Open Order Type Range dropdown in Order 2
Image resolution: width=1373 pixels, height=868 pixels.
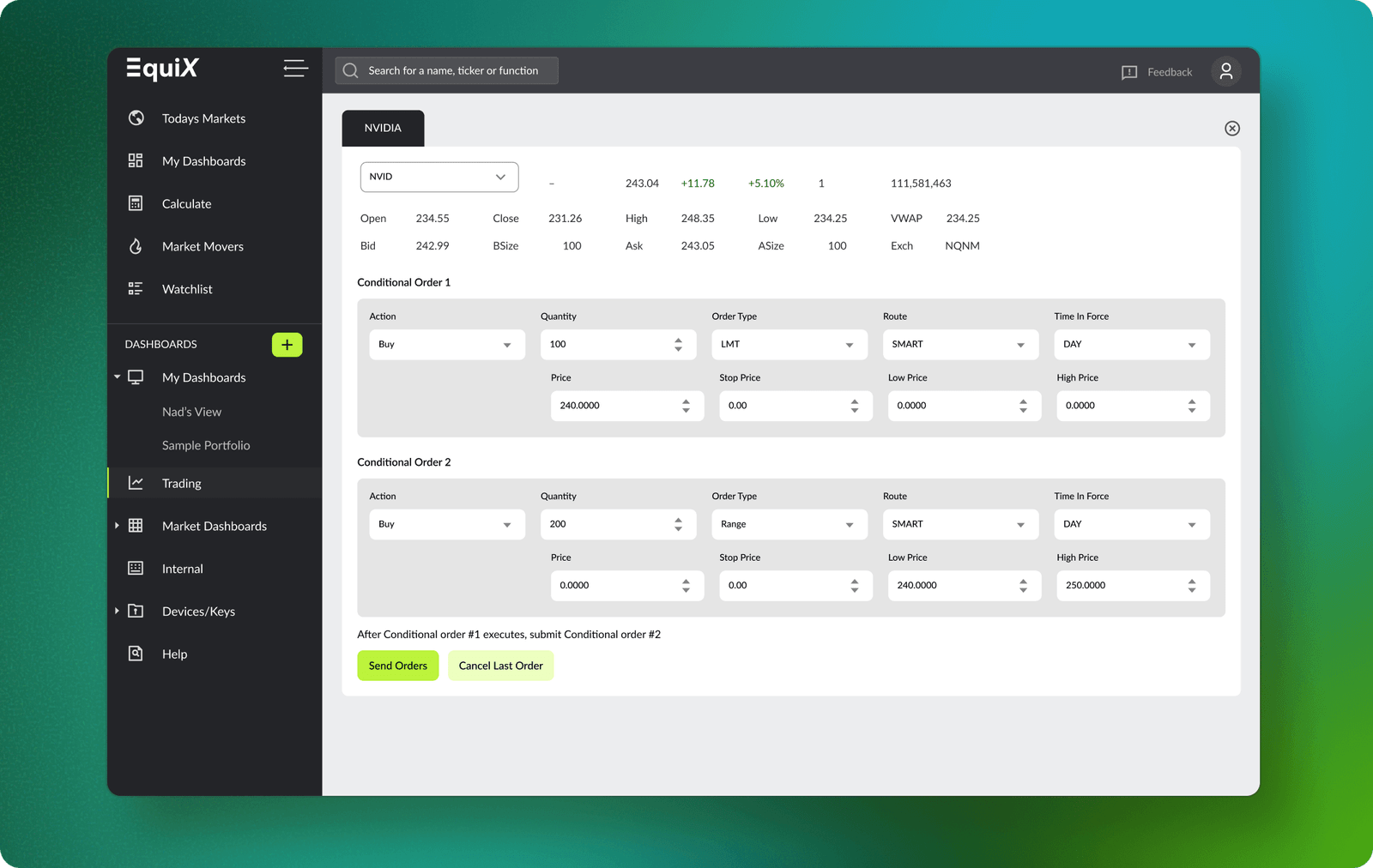(x=789, y=524)
